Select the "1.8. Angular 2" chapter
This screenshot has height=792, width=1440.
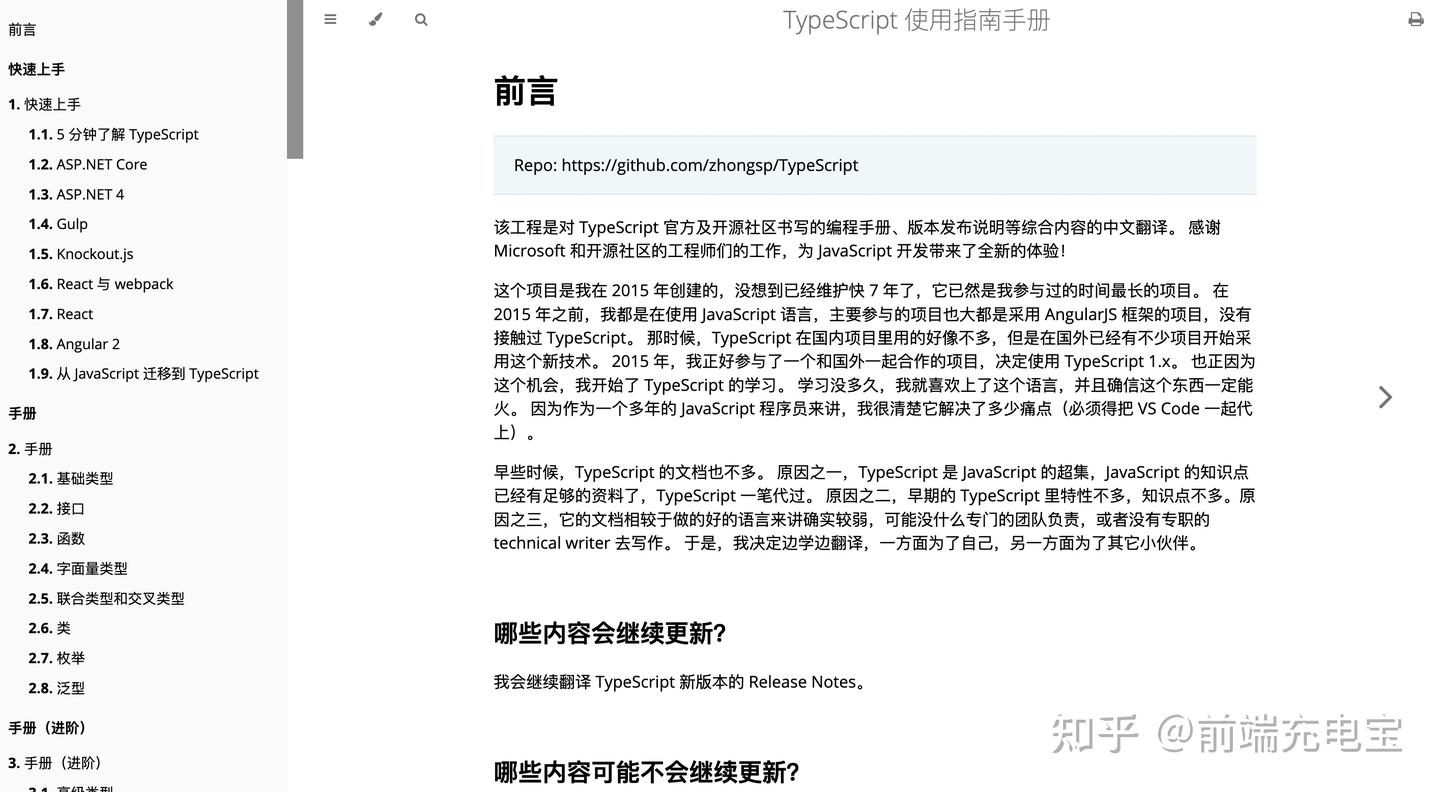[x=73, y=343]
